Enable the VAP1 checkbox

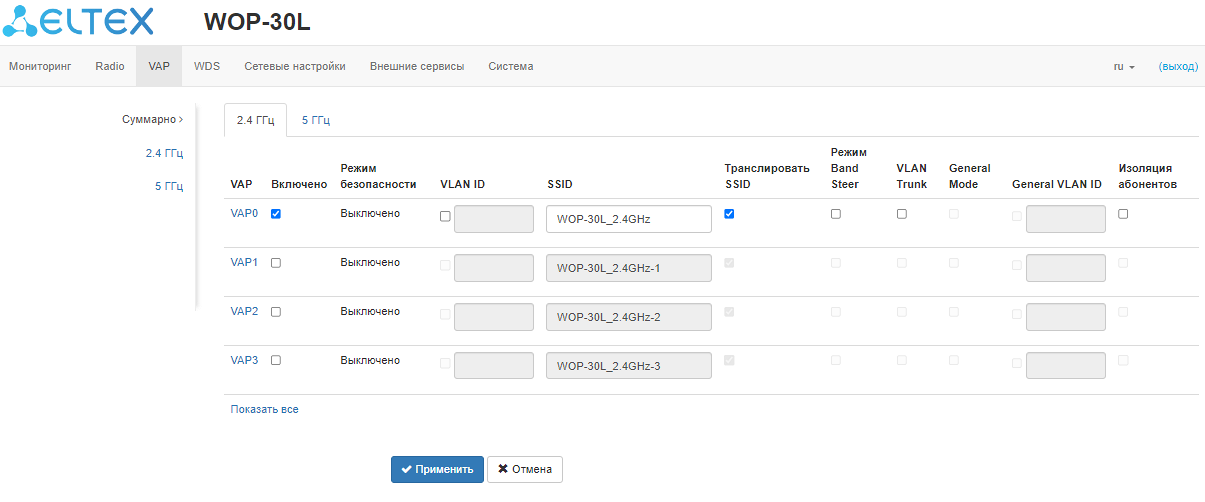[x=276, y=263]
